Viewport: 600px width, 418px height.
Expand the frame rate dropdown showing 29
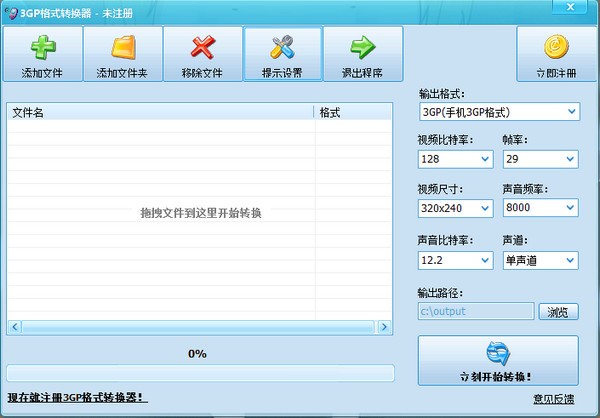tap(540, 159)
